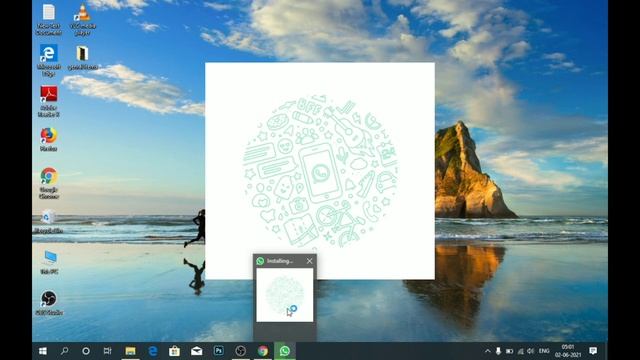Select the This PC desktop icon
Image resolution: width=640 pixels, height=360 pixels.
tap(49, 262)
